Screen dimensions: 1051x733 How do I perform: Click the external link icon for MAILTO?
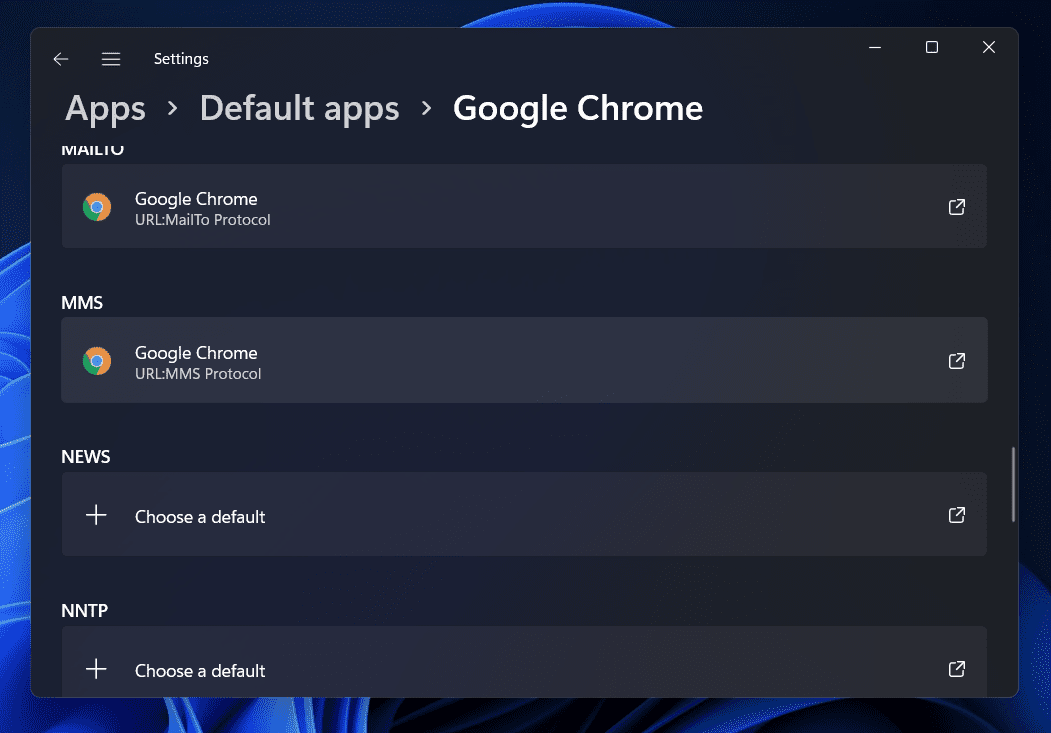(x=956, y=207)
